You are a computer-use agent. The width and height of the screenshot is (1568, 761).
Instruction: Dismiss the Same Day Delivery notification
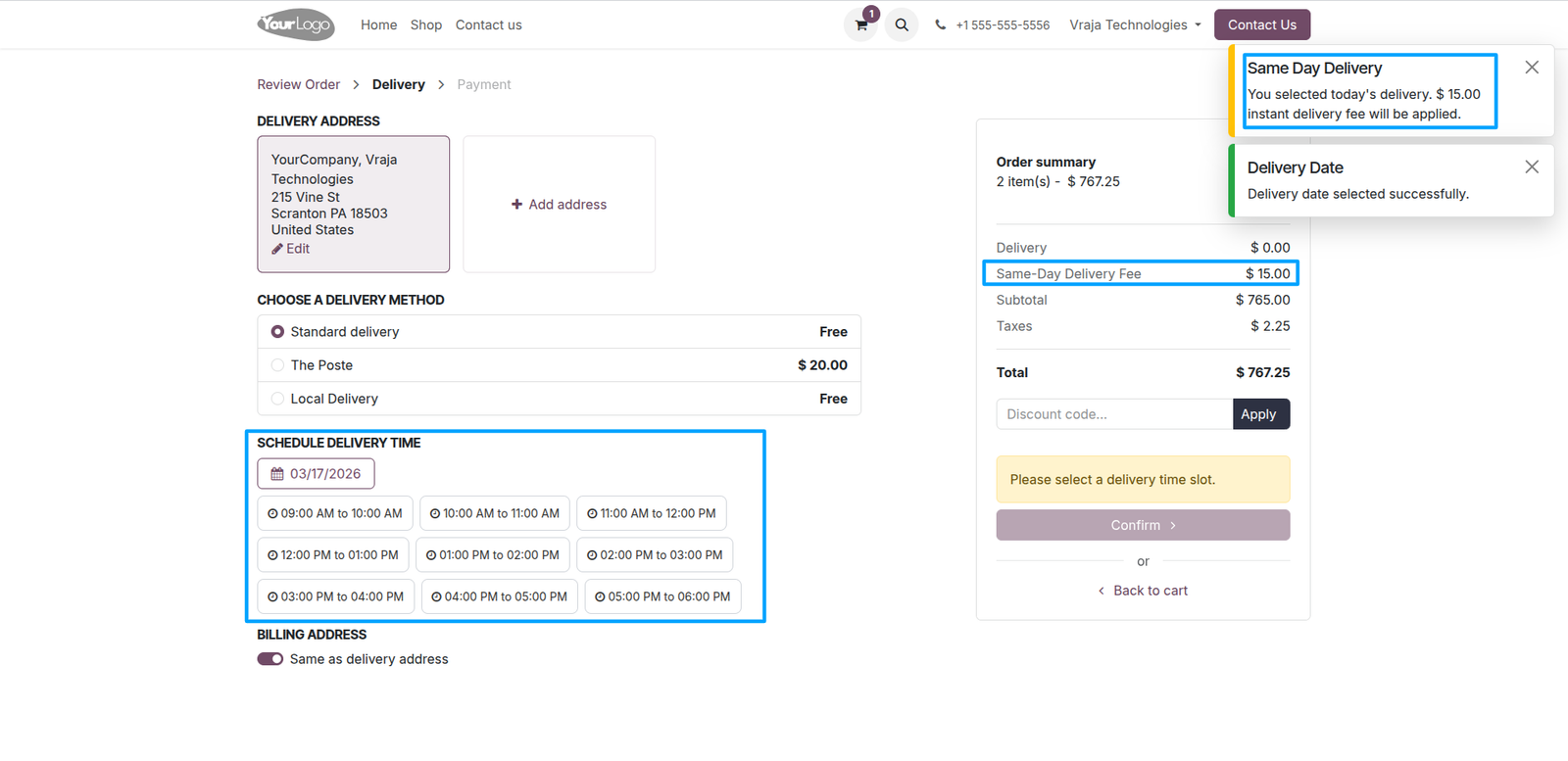[x=1532, y=68]
